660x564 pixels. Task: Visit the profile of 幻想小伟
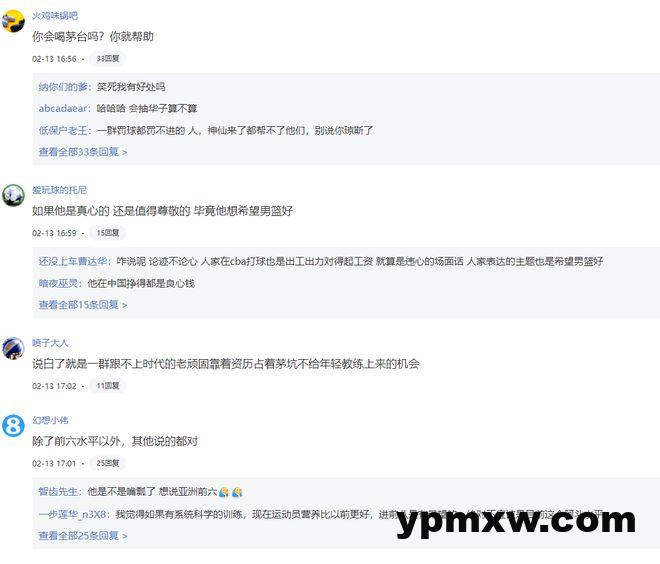[50, 420]
